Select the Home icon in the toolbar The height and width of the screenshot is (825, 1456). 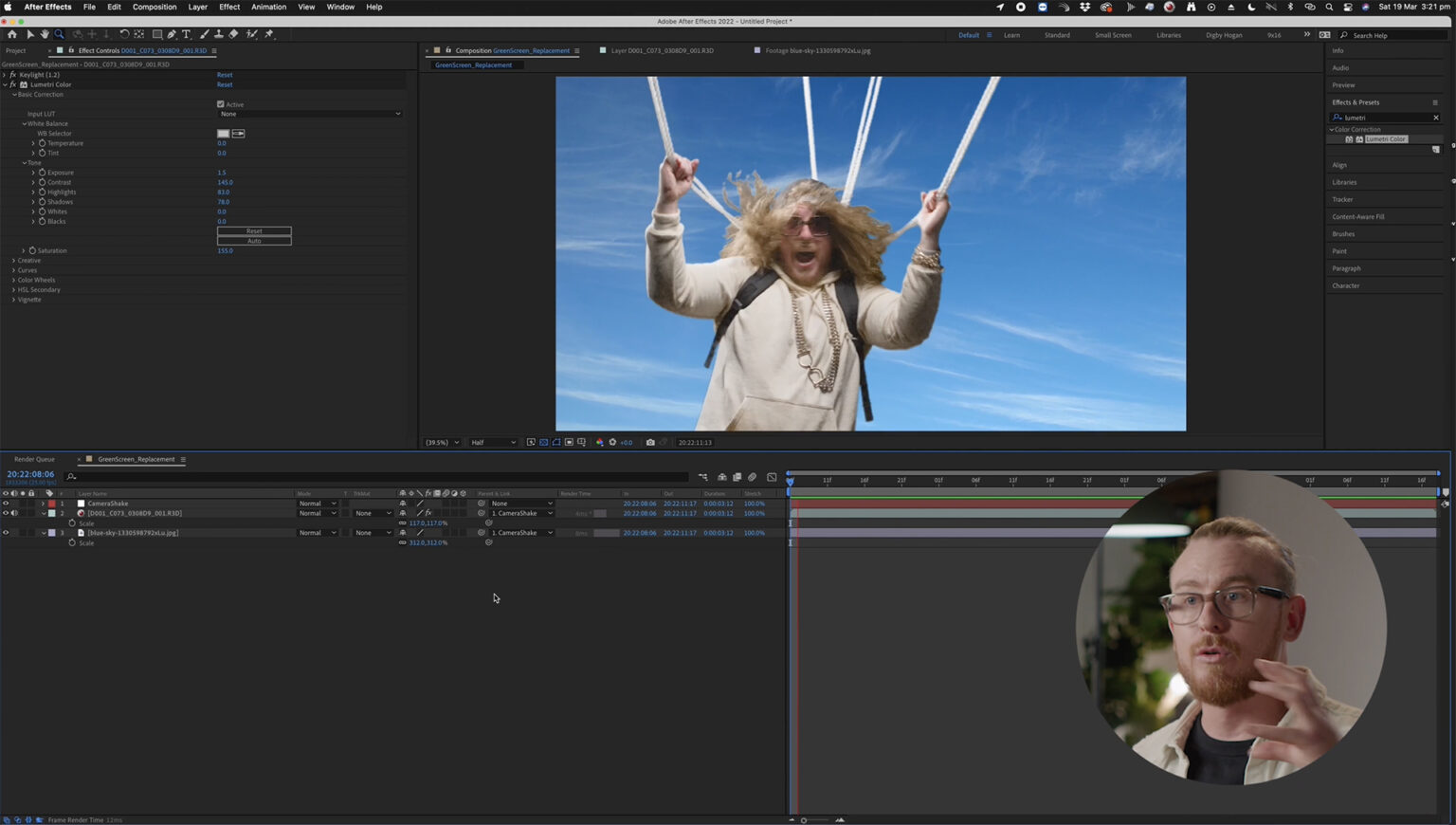[x=12, y=34]
